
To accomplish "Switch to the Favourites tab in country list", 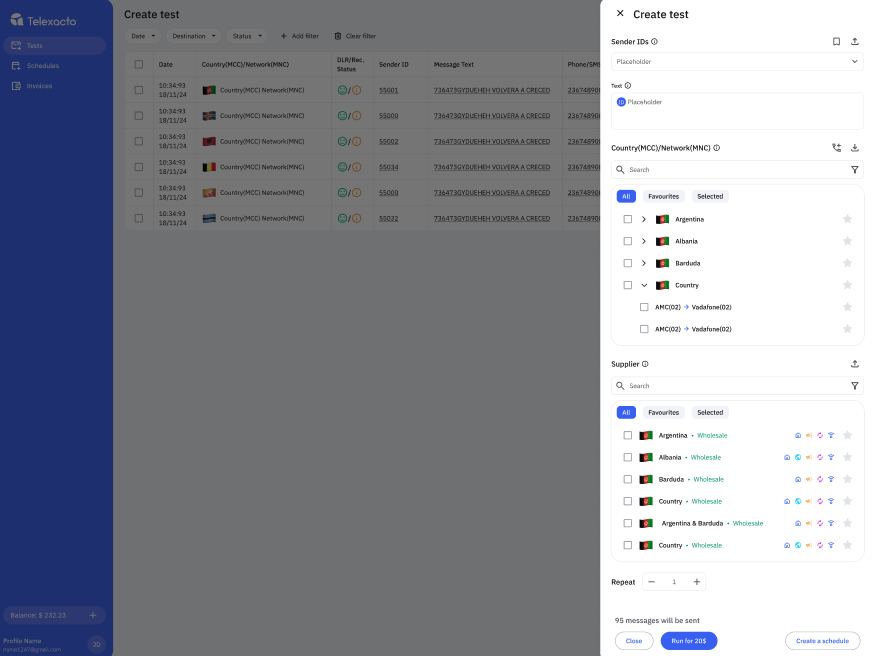I will [x=665, y=196].
